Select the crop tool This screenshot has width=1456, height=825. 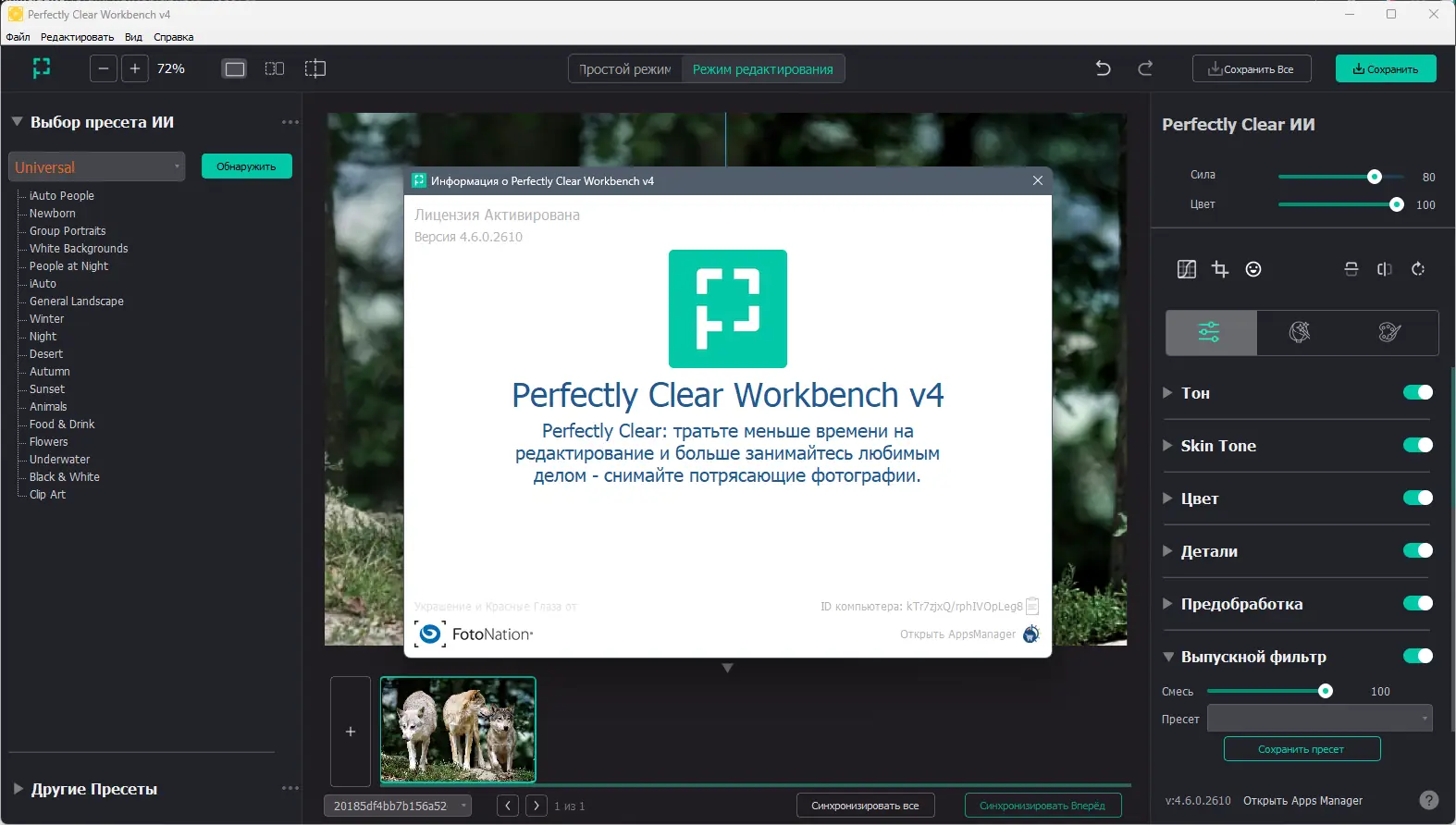pyautogui.click(x=1220, y=269)
